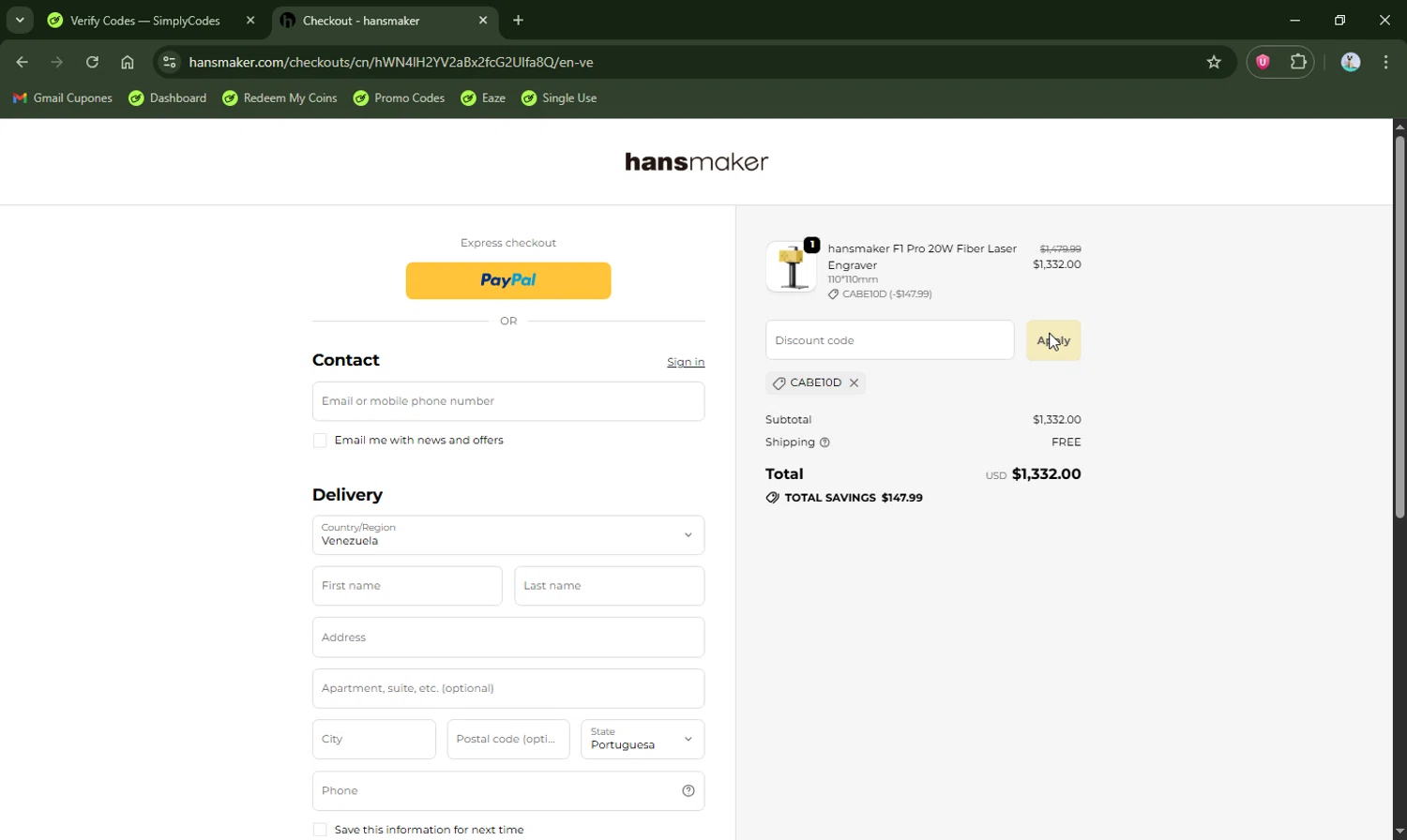Screen dimensions: 1407x840
Task: Open a new browser tab
Action: (518, 20)
